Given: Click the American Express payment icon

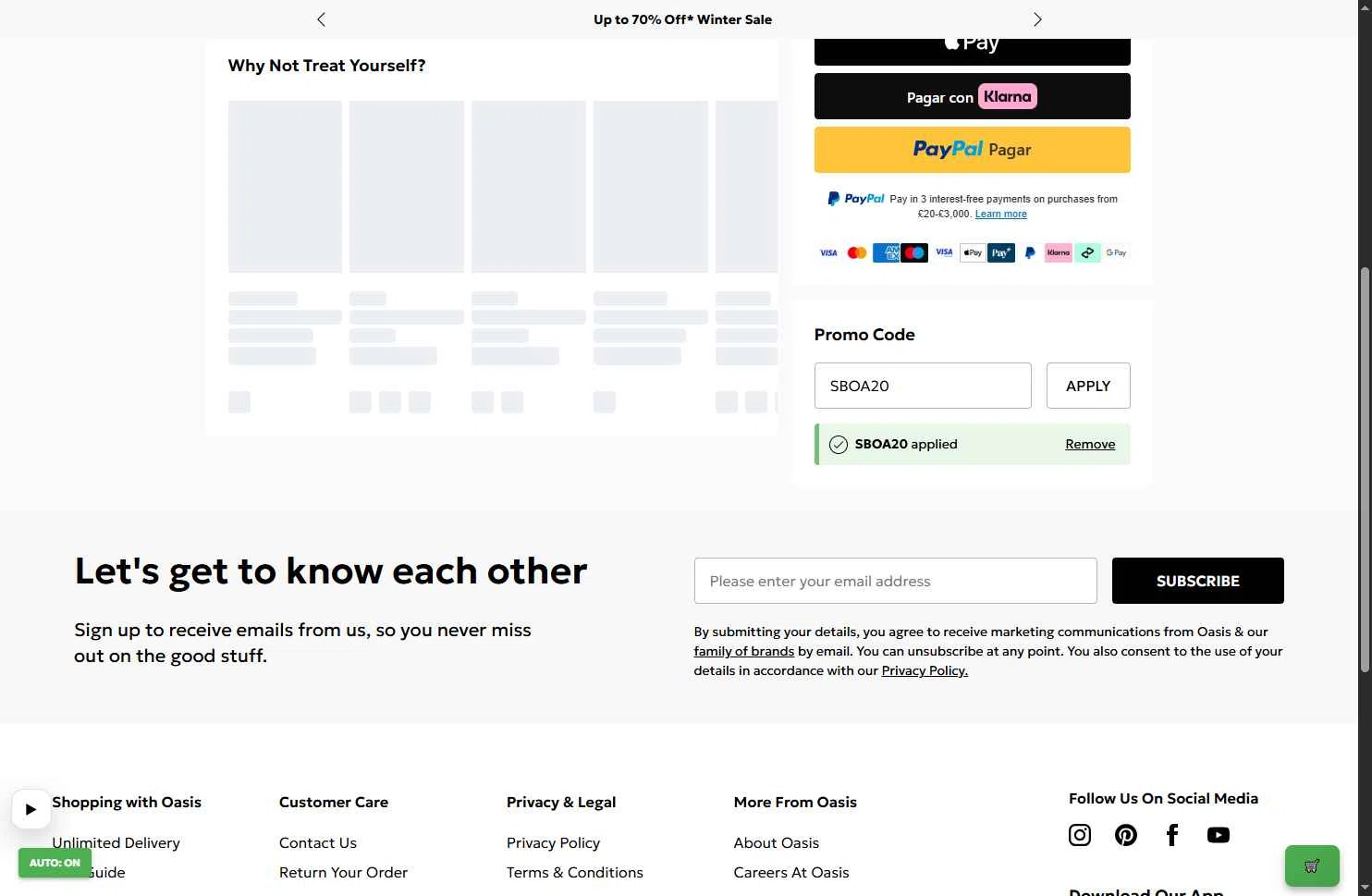Looking at the screenshot, I should click(886, 252).
